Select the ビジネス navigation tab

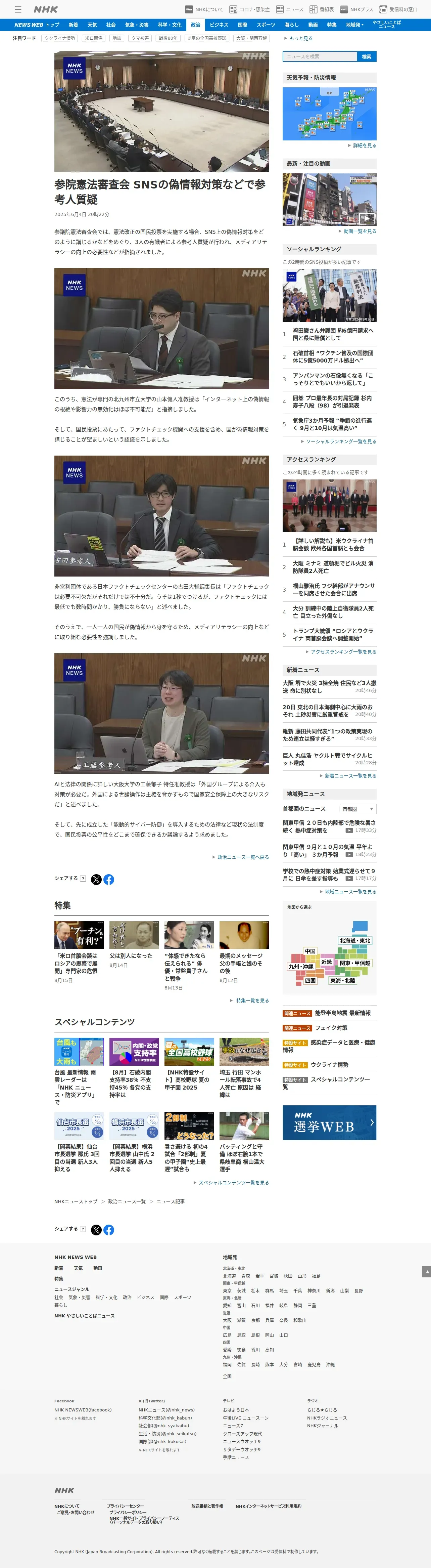pos(219,25)
